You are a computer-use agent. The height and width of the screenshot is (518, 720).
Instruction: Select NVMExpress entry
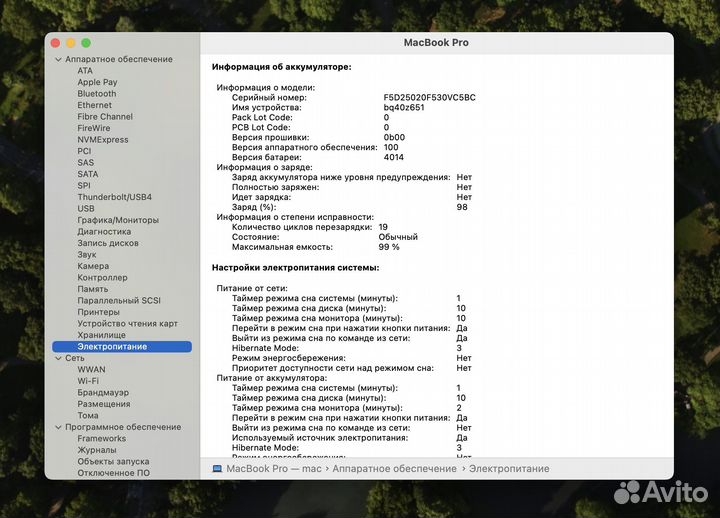click(x=103, y=140)
